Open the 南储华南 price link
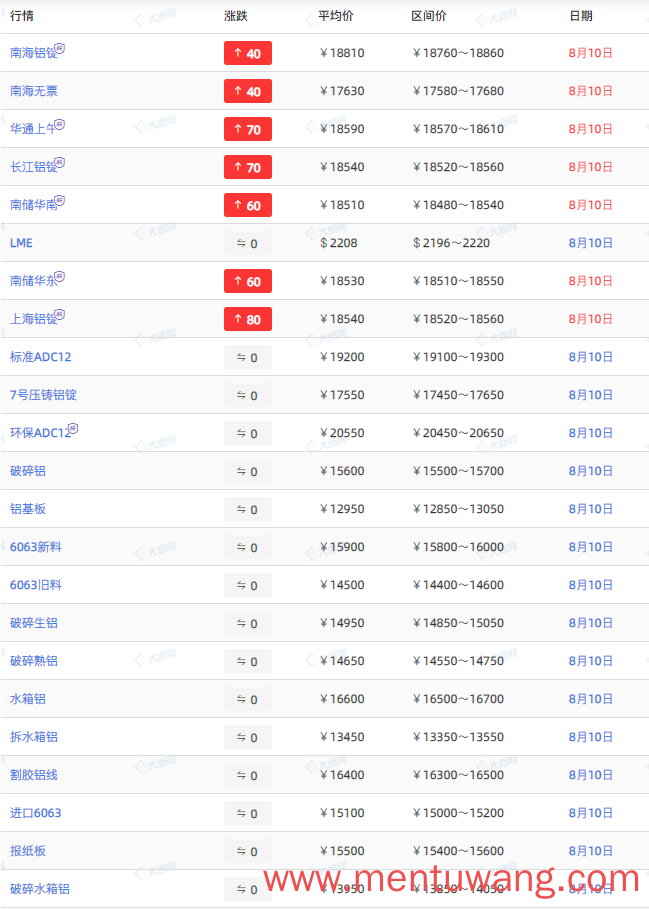The width and height of the screenshot is (649, 909). coord(34,205)
